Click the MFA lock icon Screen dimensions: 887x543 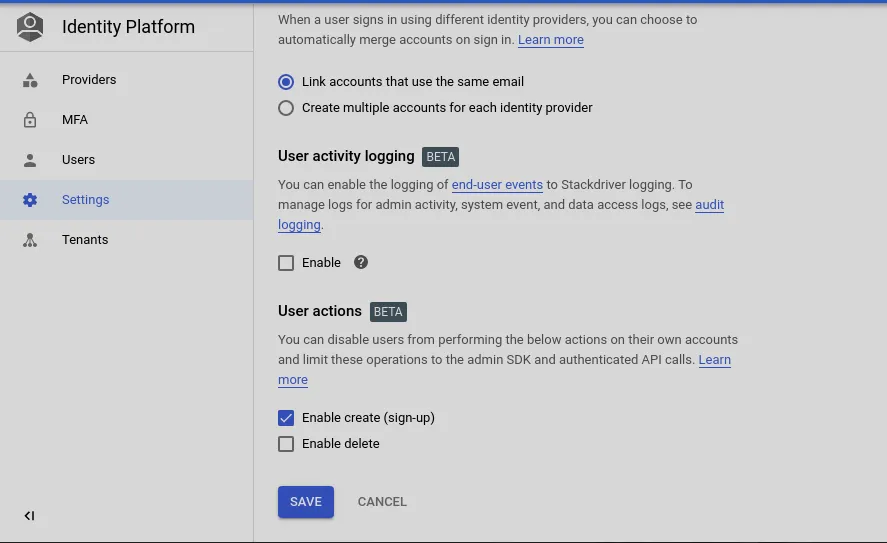coord(30,120)
